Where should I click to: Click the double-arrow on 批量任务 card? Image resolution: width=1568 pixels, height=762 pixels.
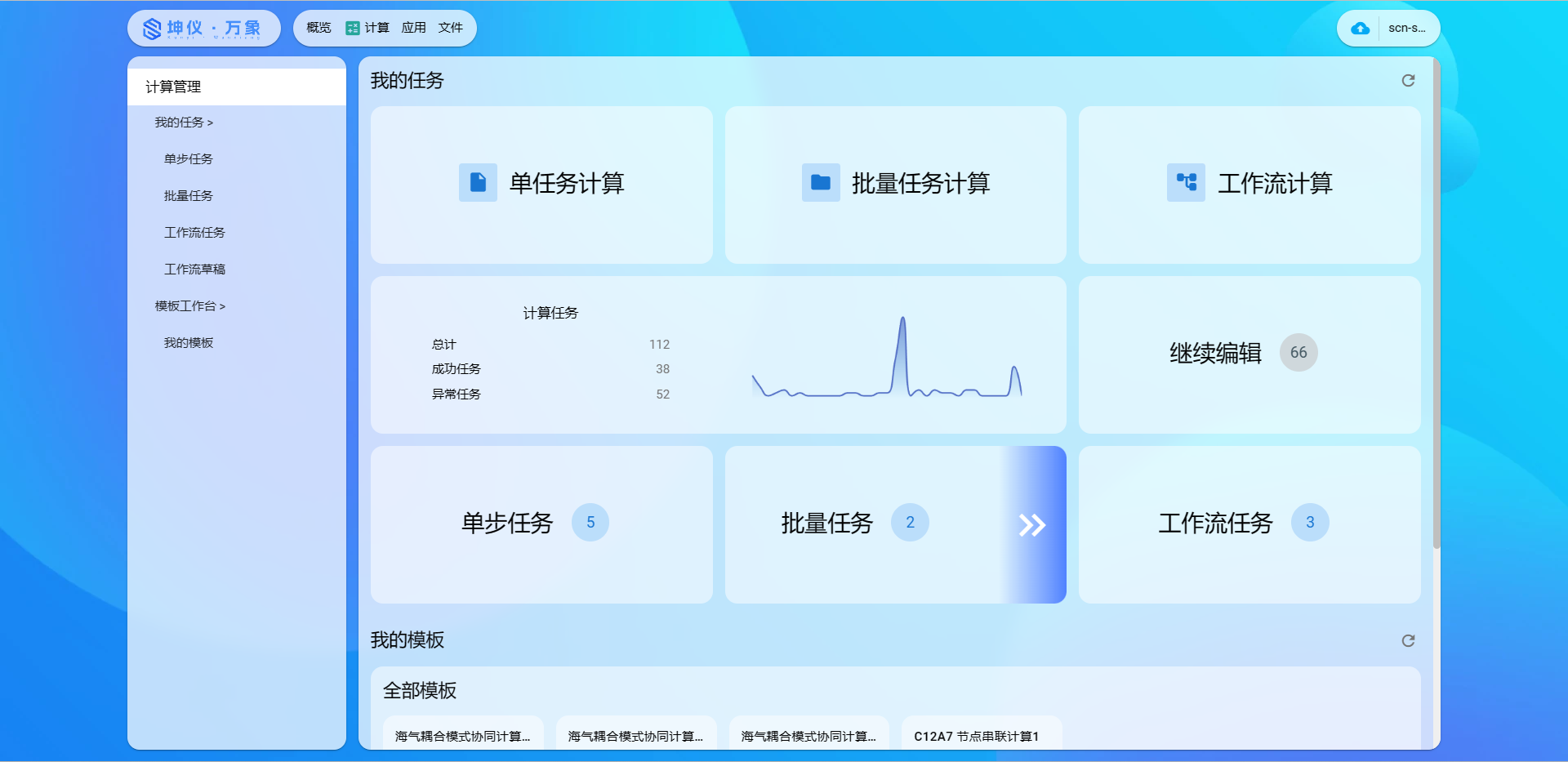click(1032, 525)
